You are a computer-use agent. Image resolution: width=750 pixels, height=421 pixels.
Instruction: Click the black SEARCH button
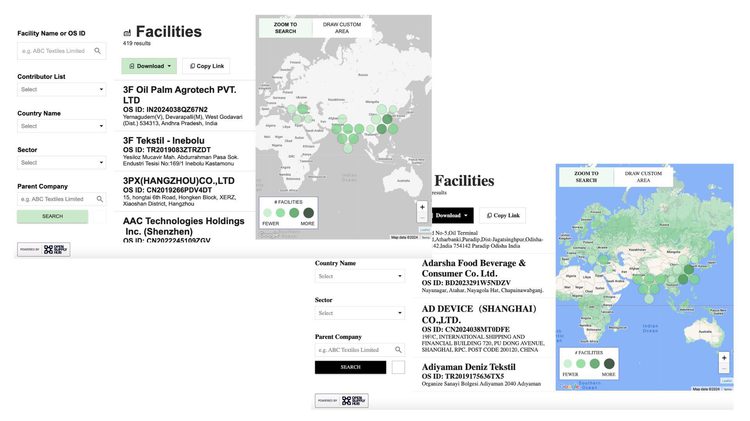pos(351,367)
